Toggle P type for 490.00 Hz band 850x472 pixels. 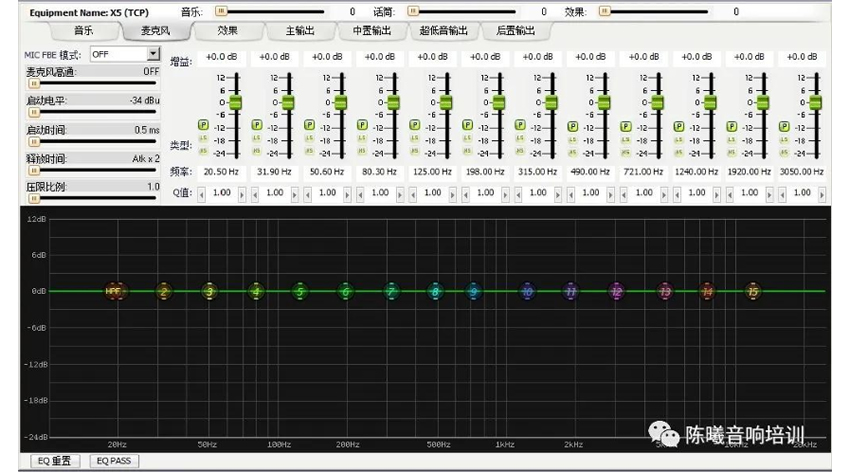click(x=572, y=126)
